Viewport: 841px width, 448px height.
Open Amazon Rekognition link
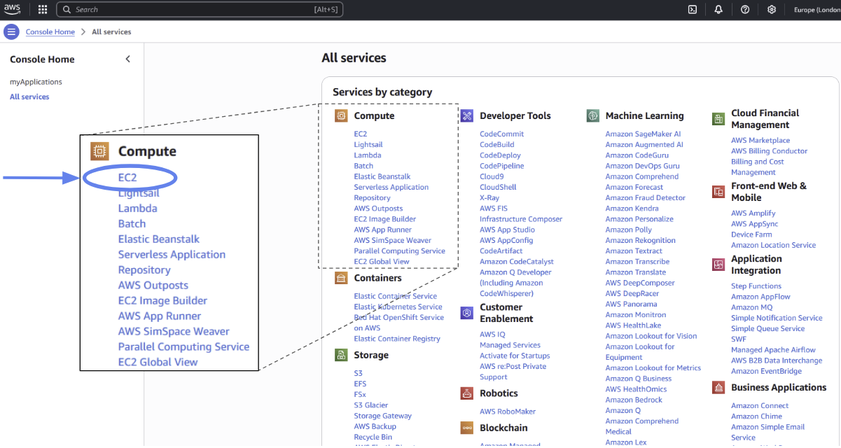point(640,240)
